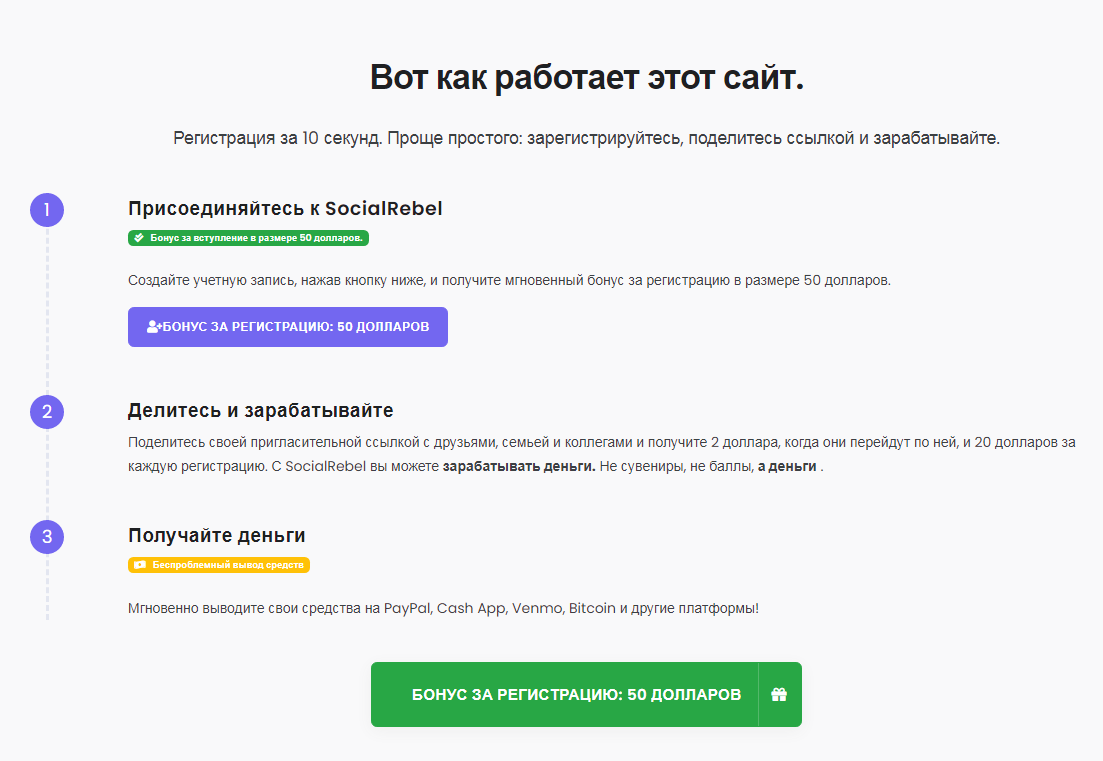Click the main title 'Вот как работает этот сайт'
Screen dimensions: 1103x761
(x=587, y=77)
